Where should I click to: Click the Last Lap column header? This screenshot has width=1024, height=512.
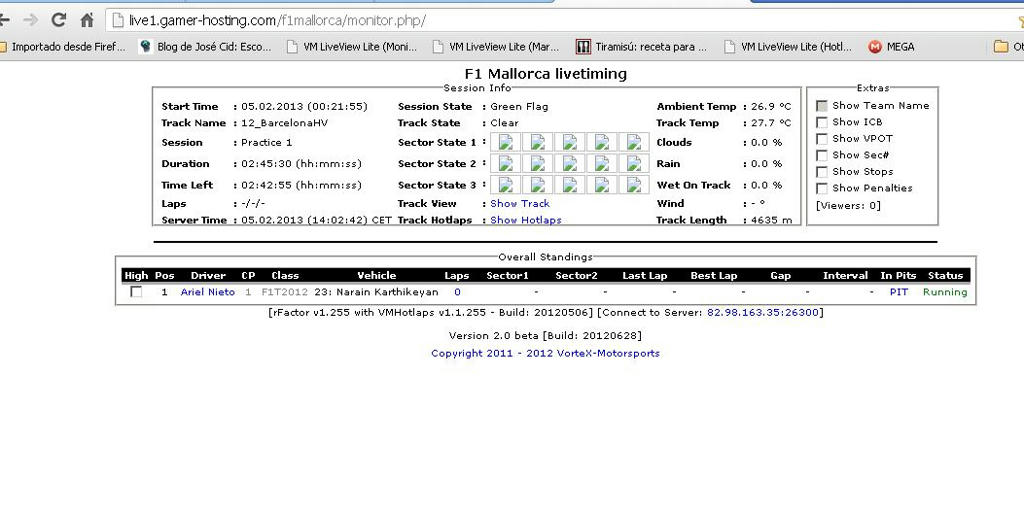point(644,276)
